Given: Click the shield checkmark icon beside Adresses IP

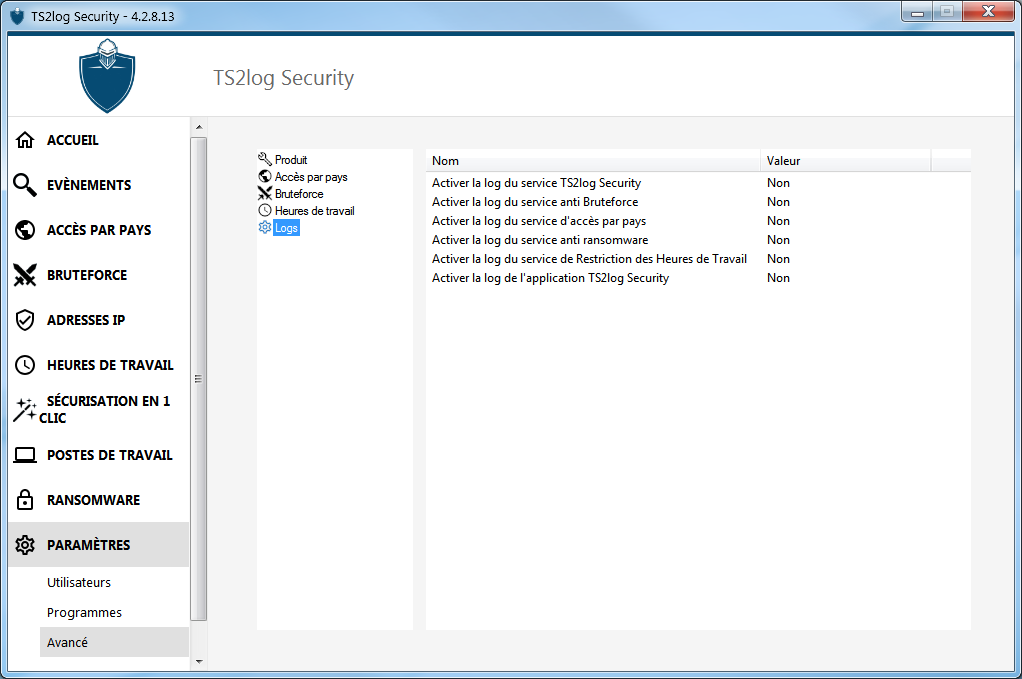Looking at the screenshot, I should pyautogui.click(x=25, y=320).
